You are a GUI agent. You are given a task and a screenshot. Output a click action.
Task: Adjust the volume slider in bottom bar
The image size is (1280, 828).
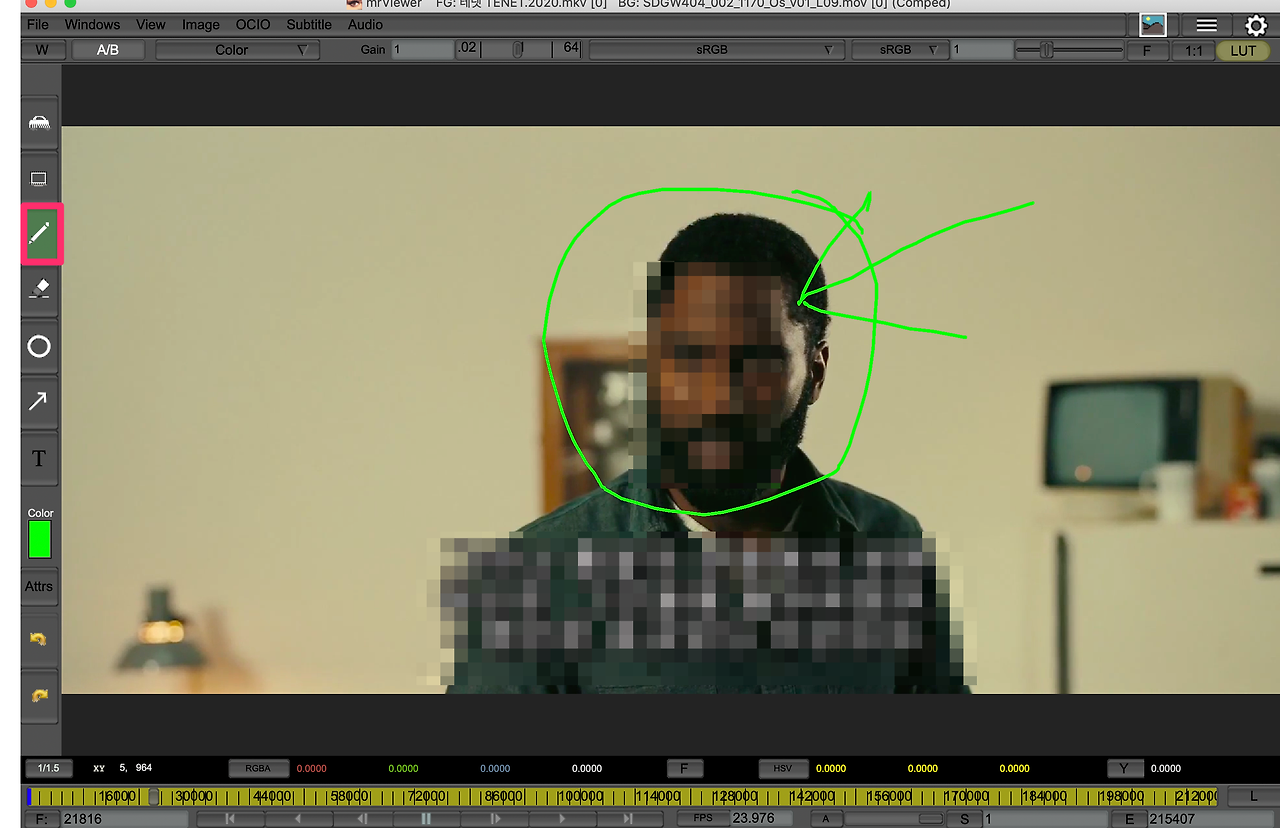[931, 819]
